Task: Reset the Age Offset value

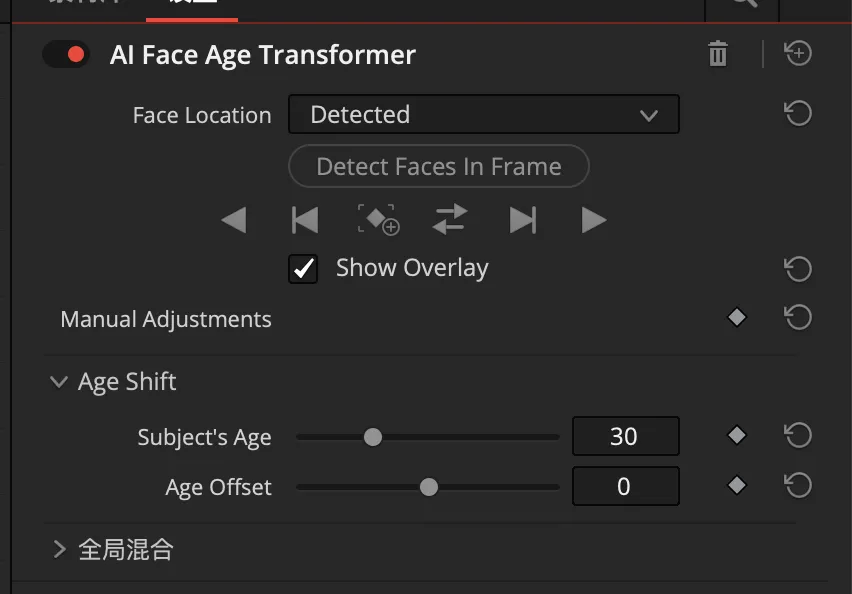Action: (x=798, y=486)
